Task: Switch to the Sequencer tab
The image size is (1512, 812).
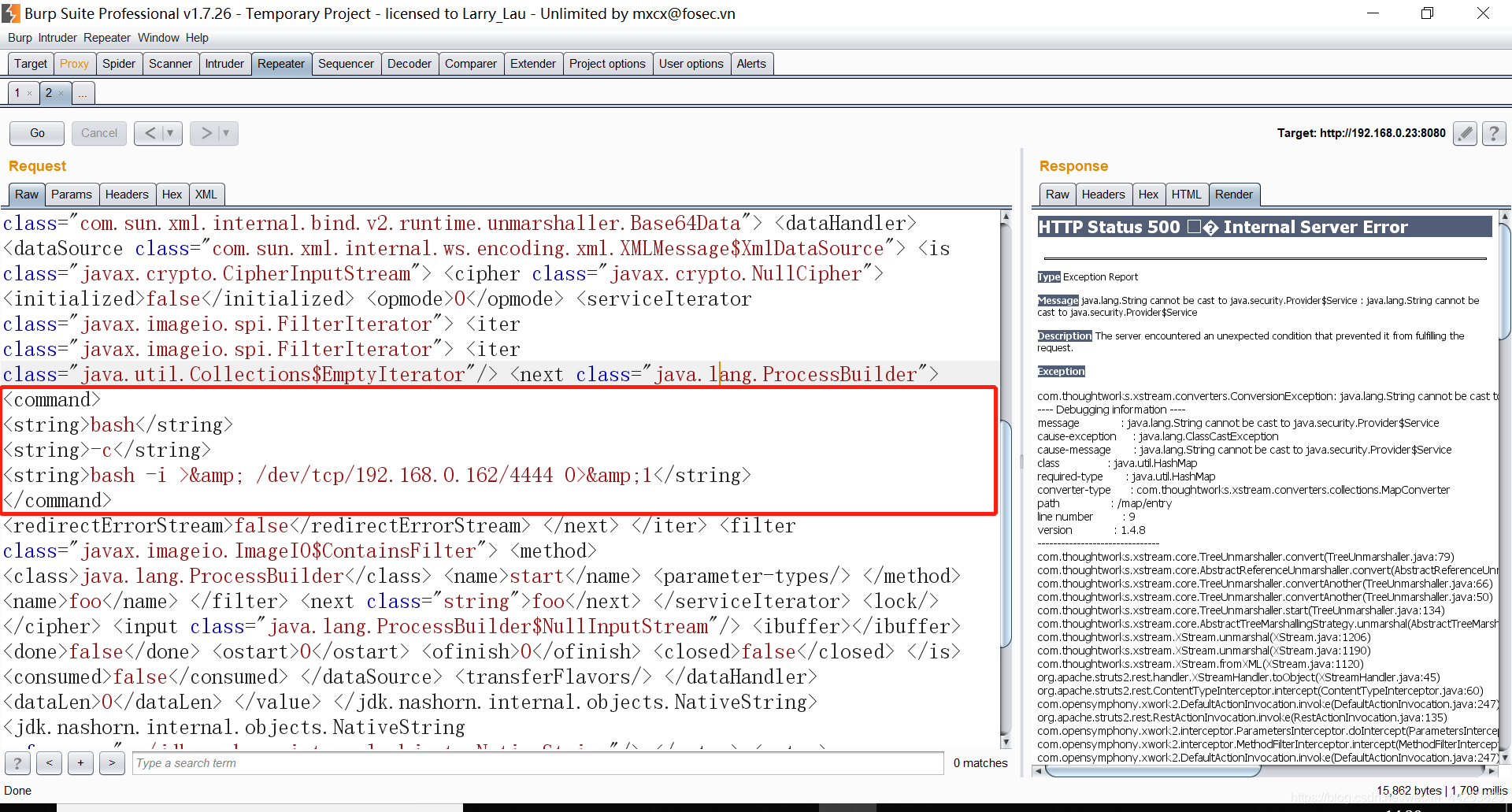Action: click(x=346, y=64)
